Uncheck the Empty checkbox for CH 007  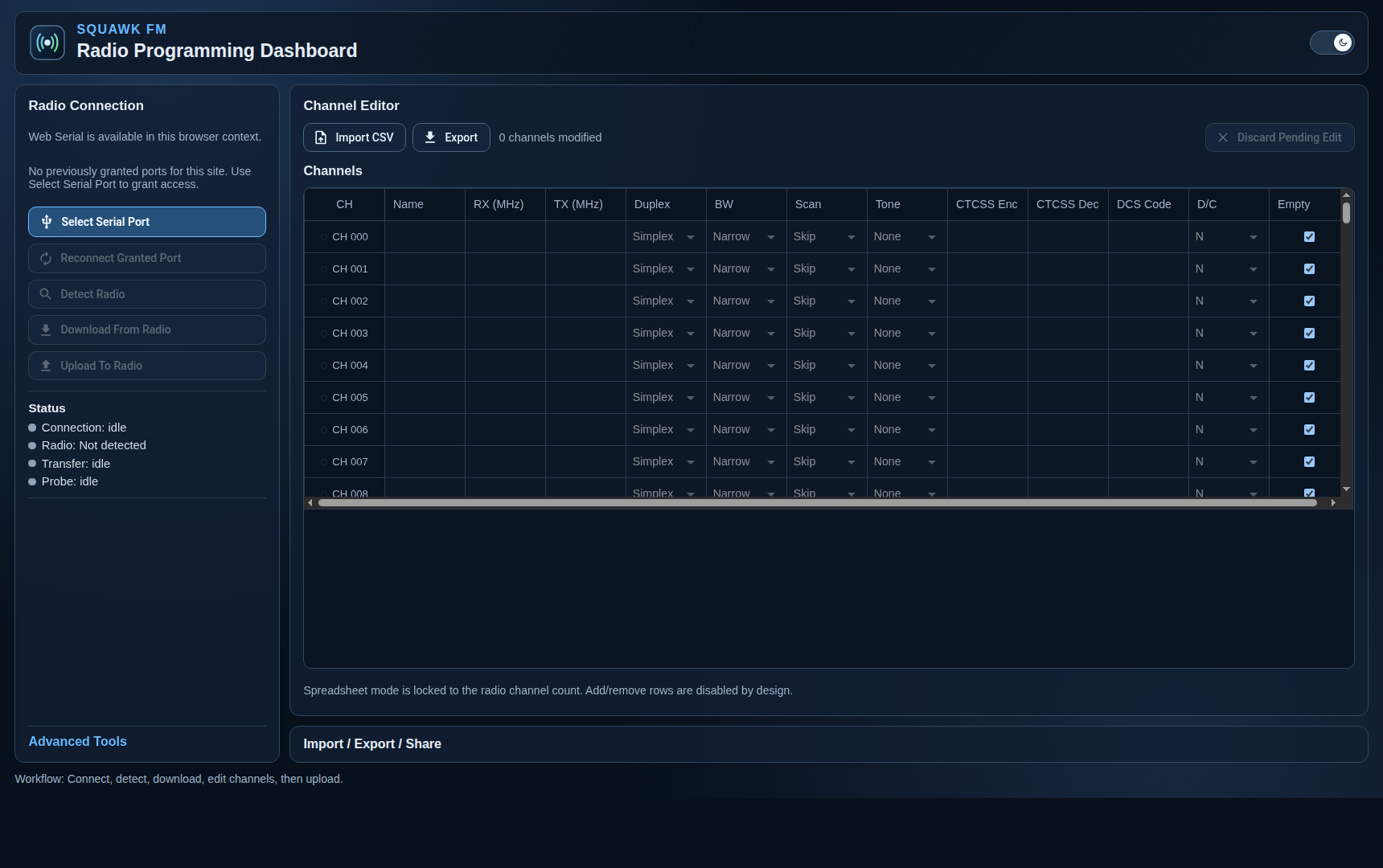point(1309,462)
